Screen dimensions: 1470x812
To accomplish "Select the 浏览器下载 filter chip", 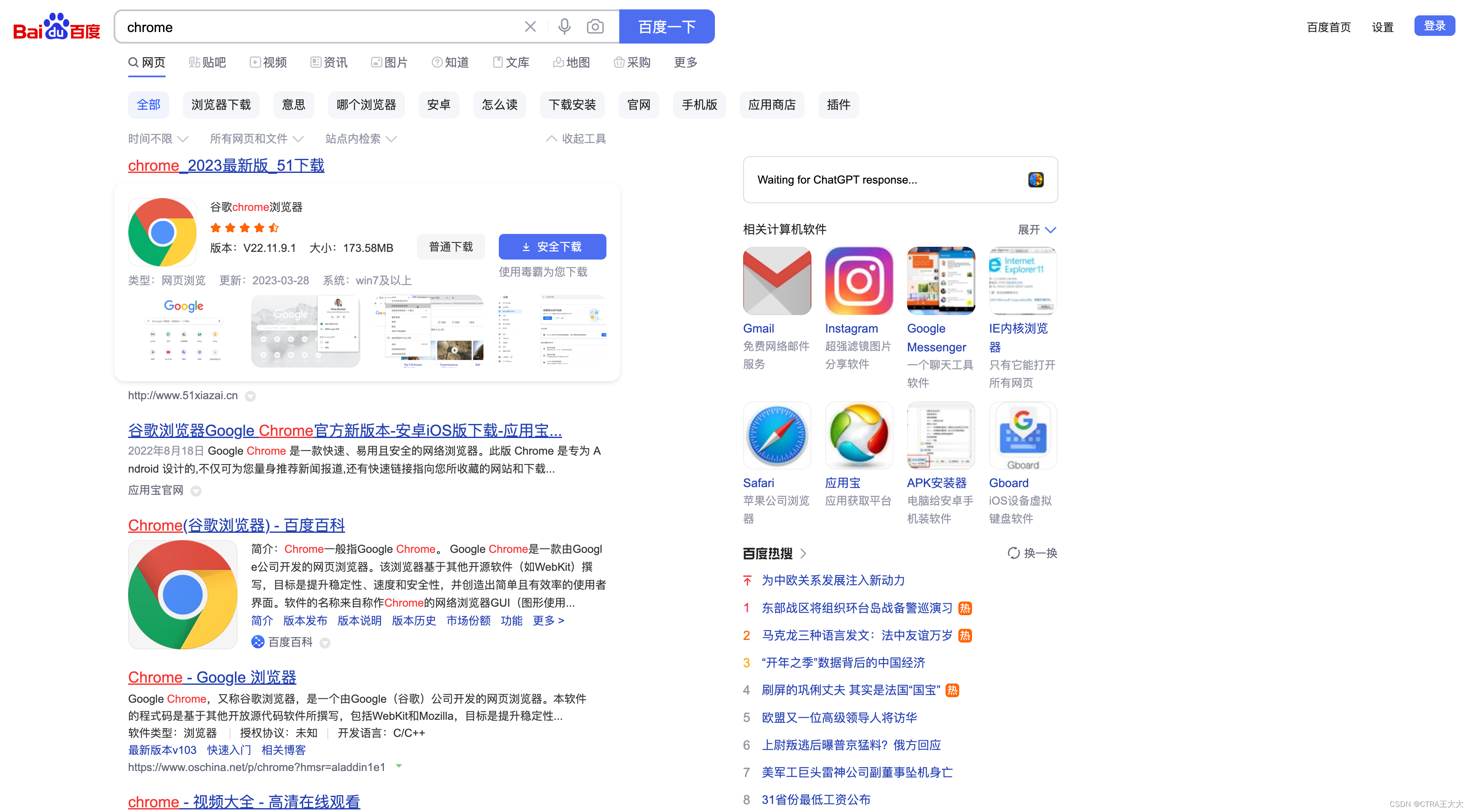I will [x=221, y=105].
